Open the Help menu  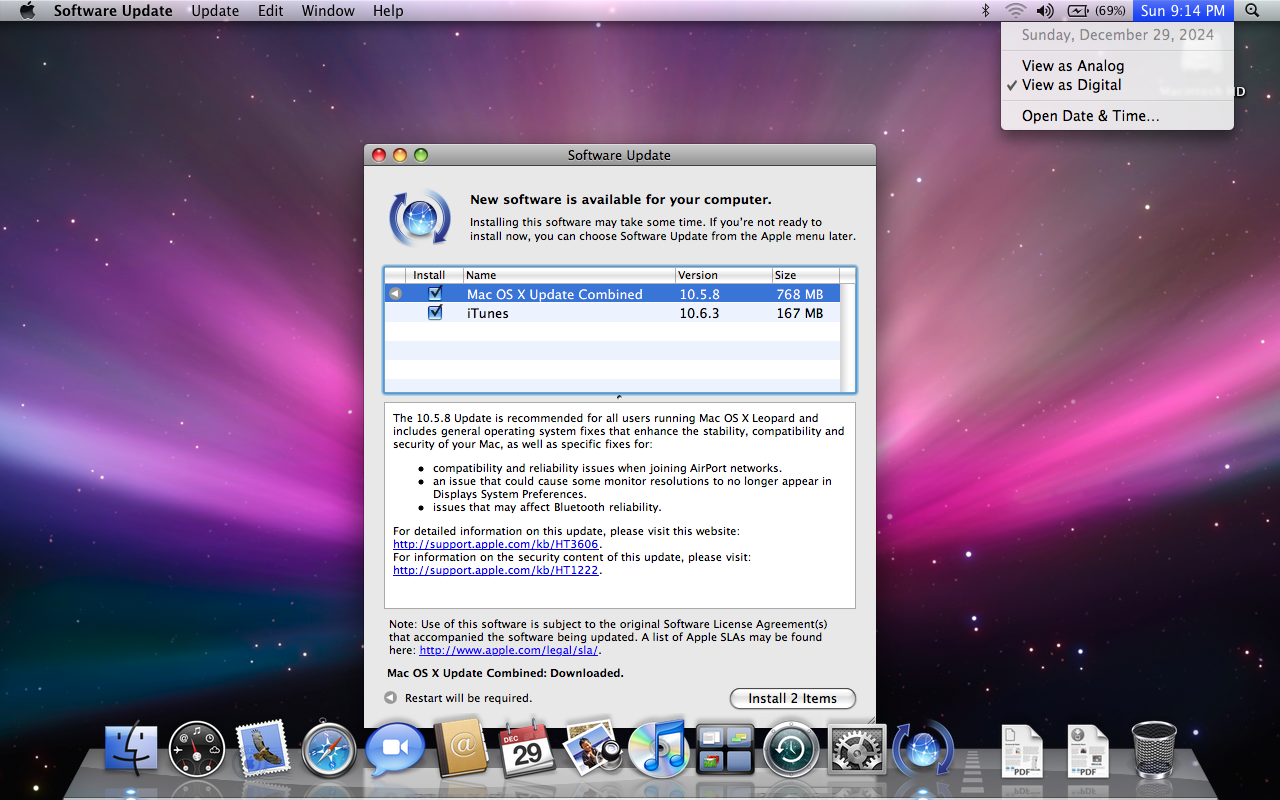(388, 11)
